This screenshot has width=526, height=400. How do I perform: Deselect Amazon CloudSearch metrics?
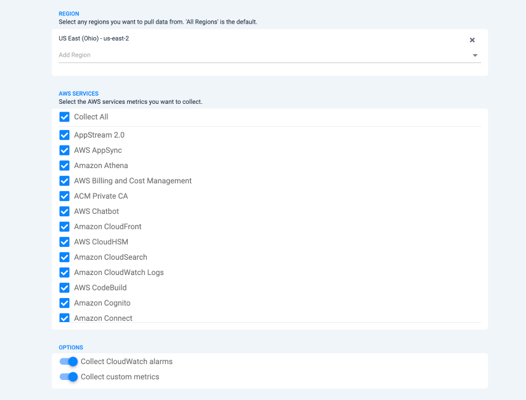point(64,257)
